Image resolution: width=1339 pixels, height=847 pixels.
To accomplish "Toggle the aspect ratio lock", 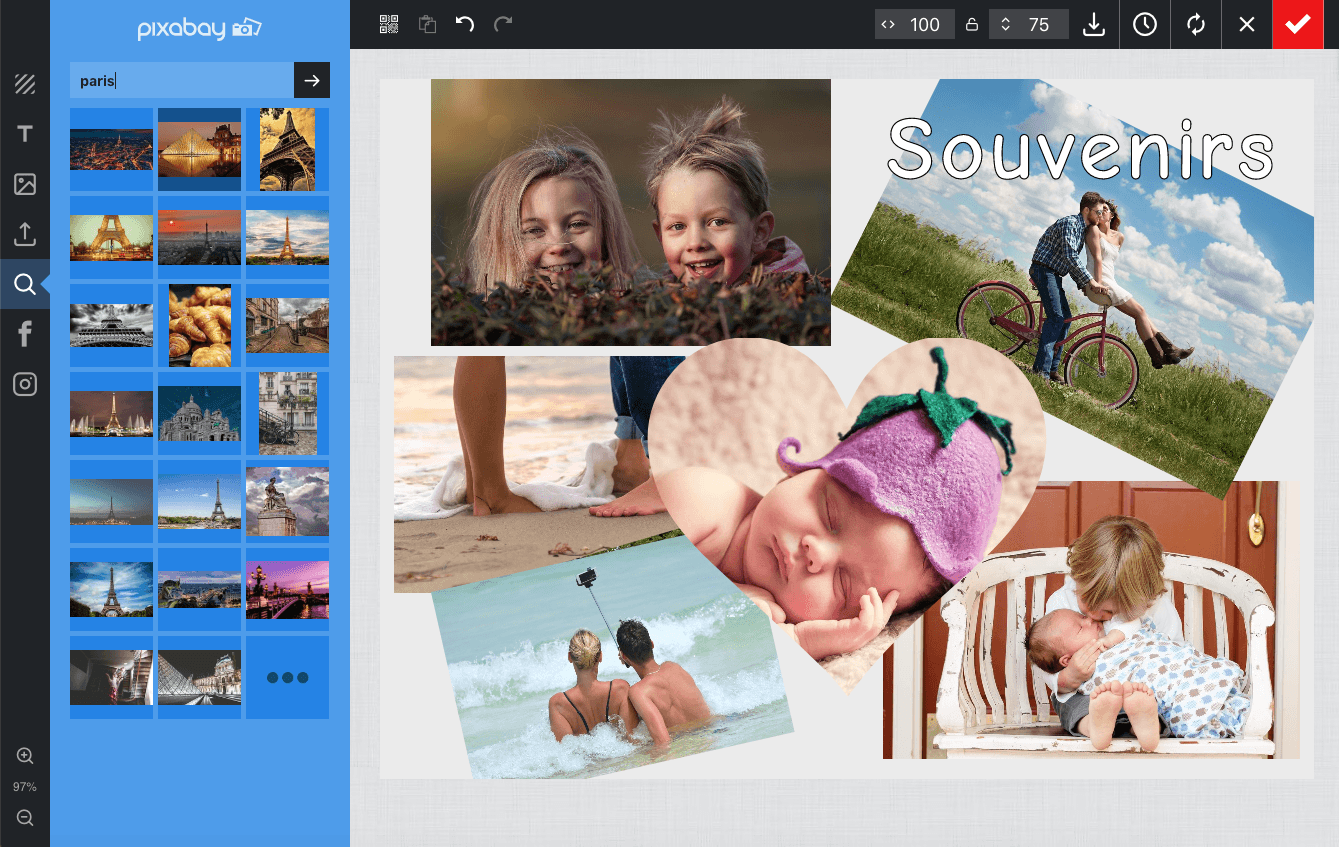I will [971, 25].
